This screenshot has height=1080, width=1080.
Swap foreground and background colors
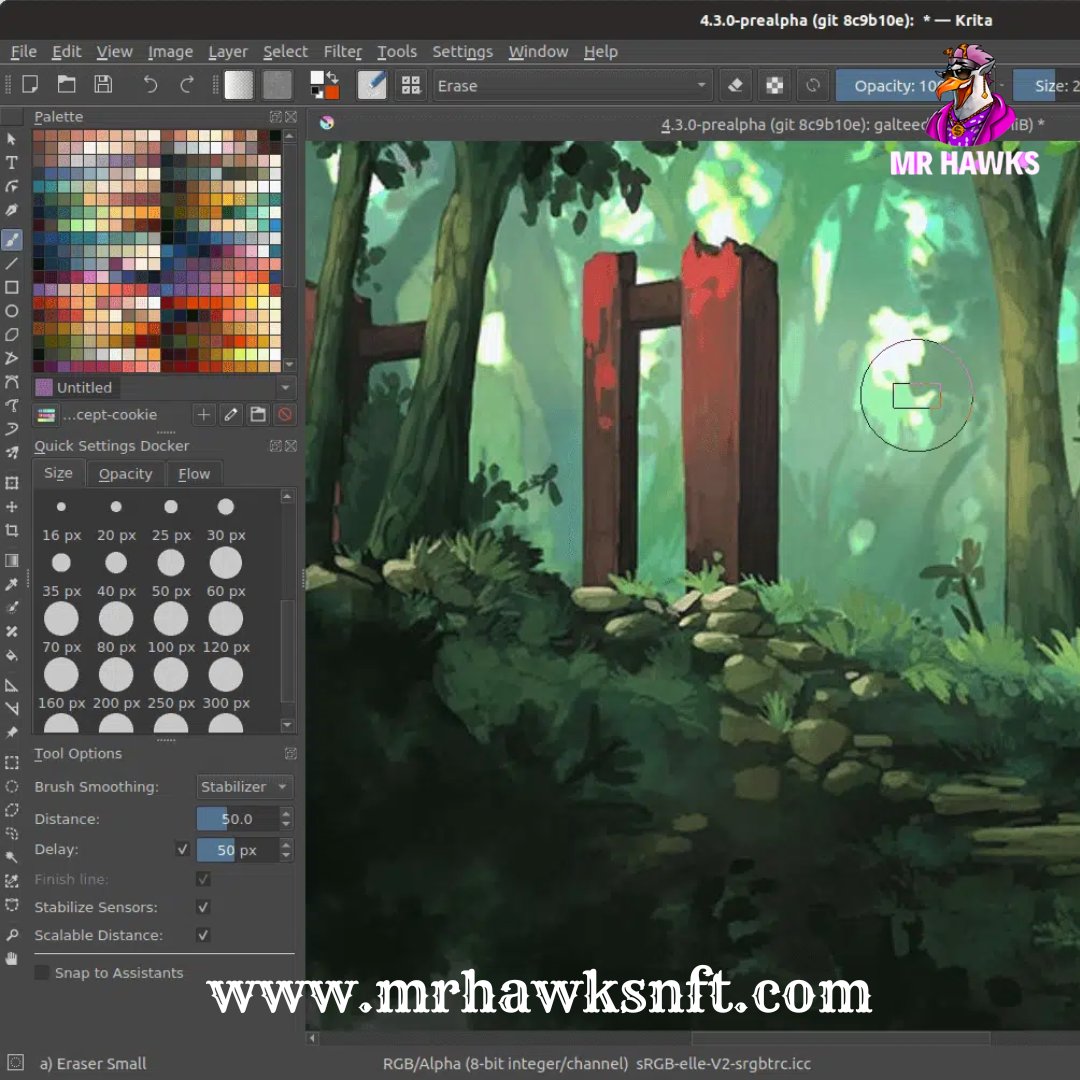[333, 76]
